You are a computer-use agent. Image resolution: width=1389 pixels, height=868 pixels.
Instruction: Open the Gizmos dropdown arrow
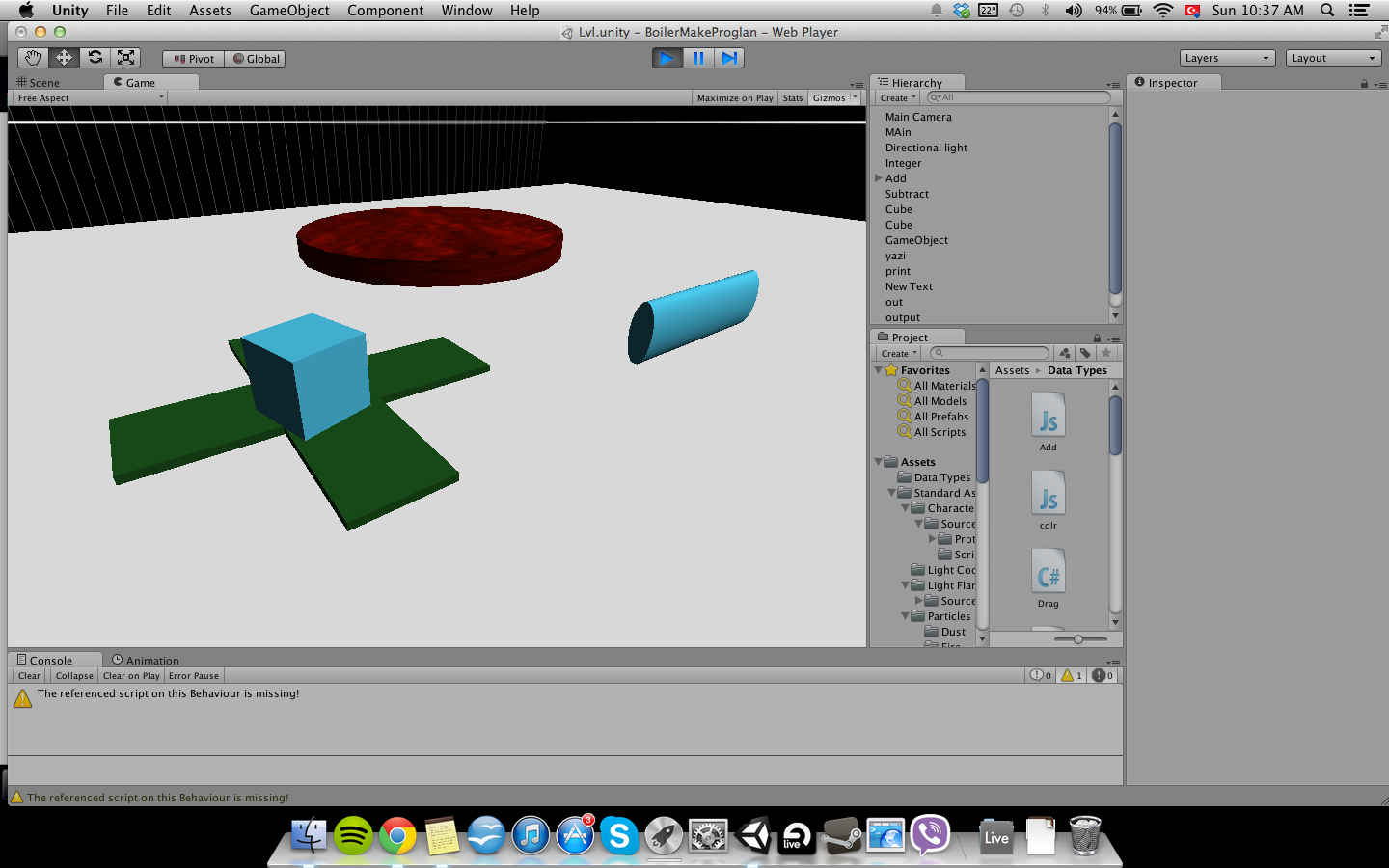click(855, 98)
